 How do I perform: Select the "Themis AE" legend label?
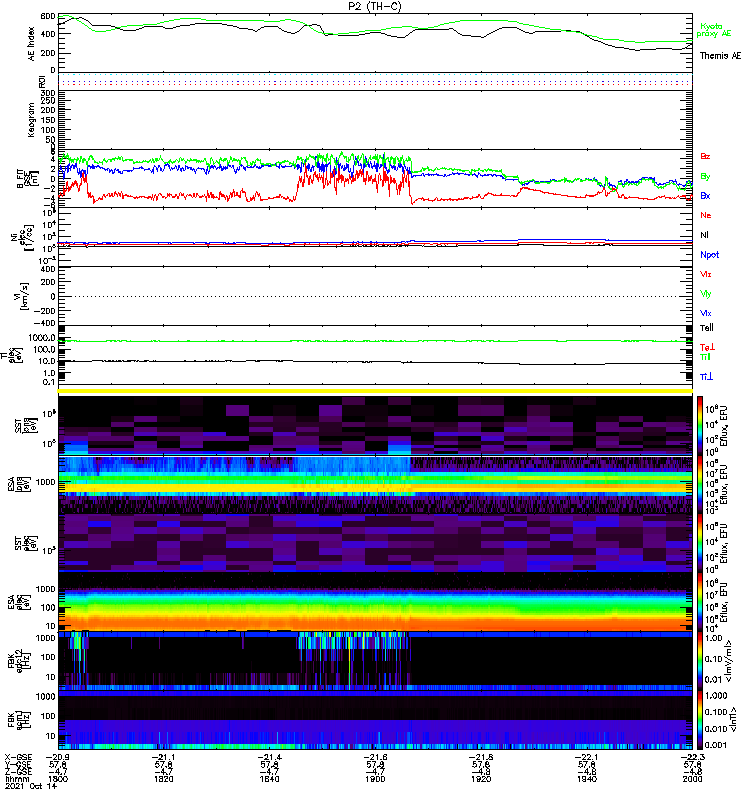pos(720,56)
